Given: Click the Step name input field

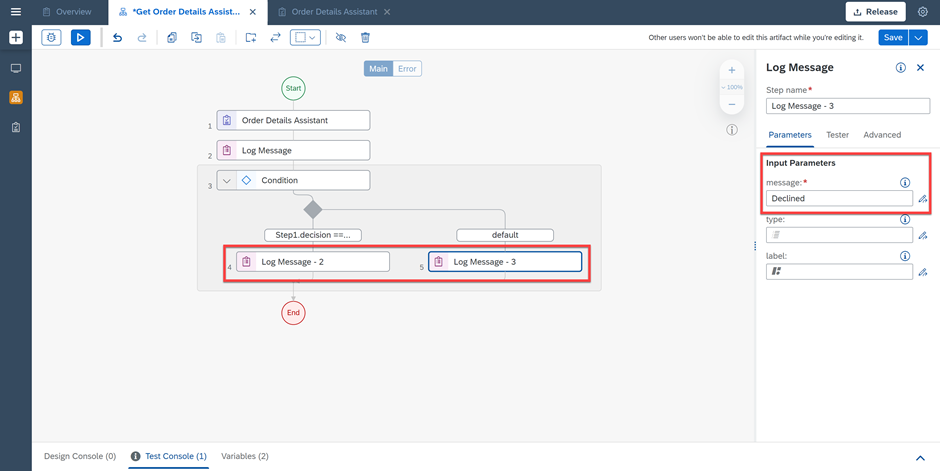Looking at the screenshot, I should pos(848,106).
